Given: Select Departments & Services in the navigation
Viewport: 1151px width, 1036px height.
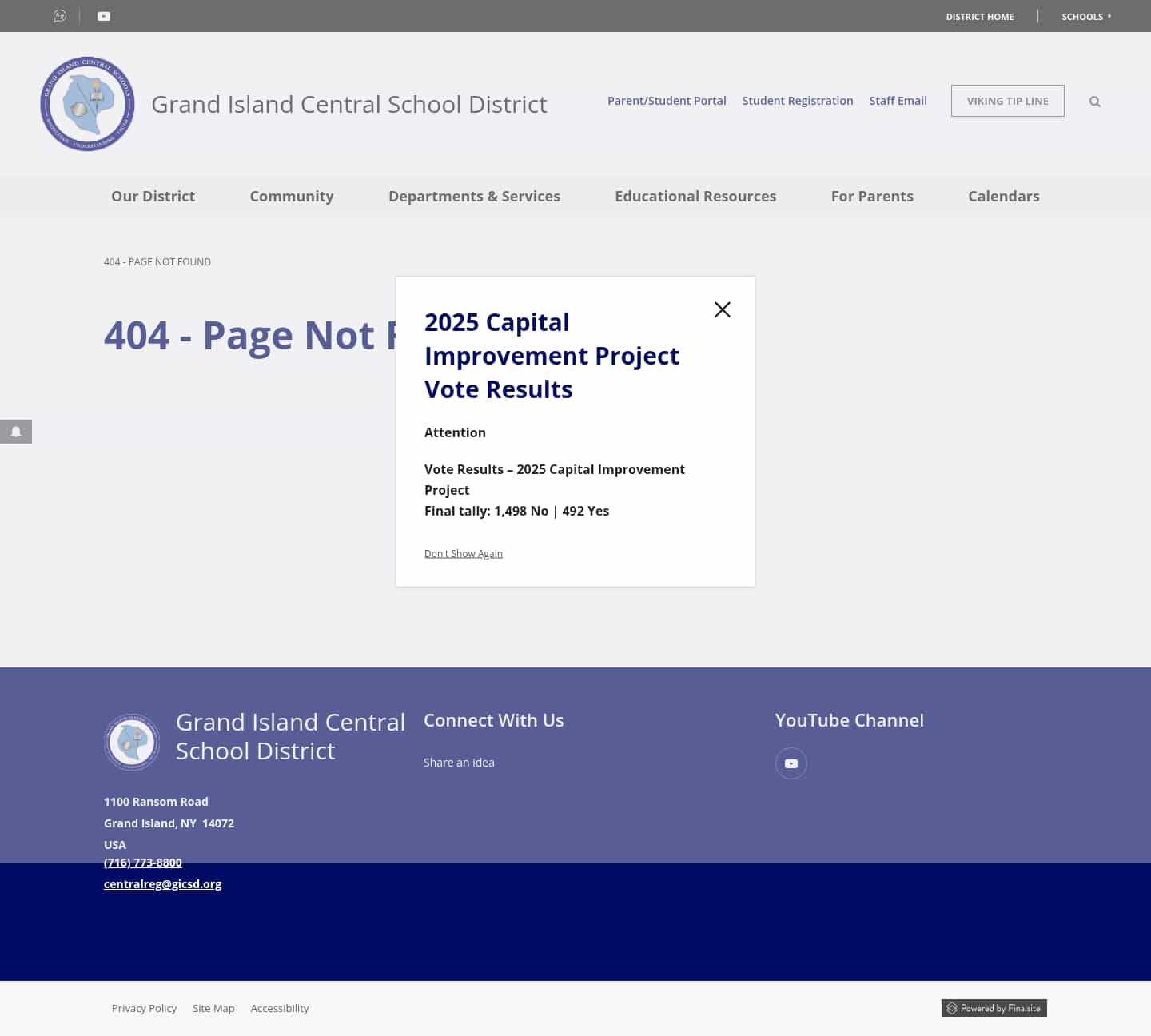Looking at the screenshot, I should click(474, 196).
